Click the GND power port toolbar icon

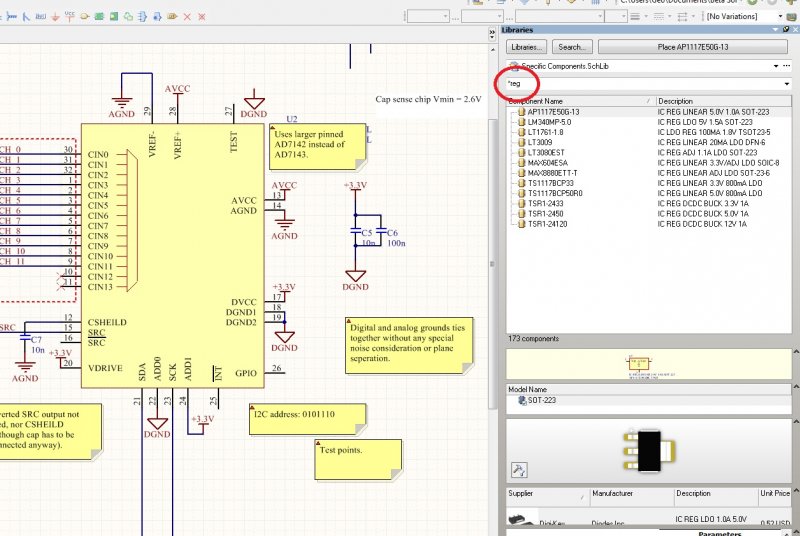pyautogui.click(x=54, y=17)
